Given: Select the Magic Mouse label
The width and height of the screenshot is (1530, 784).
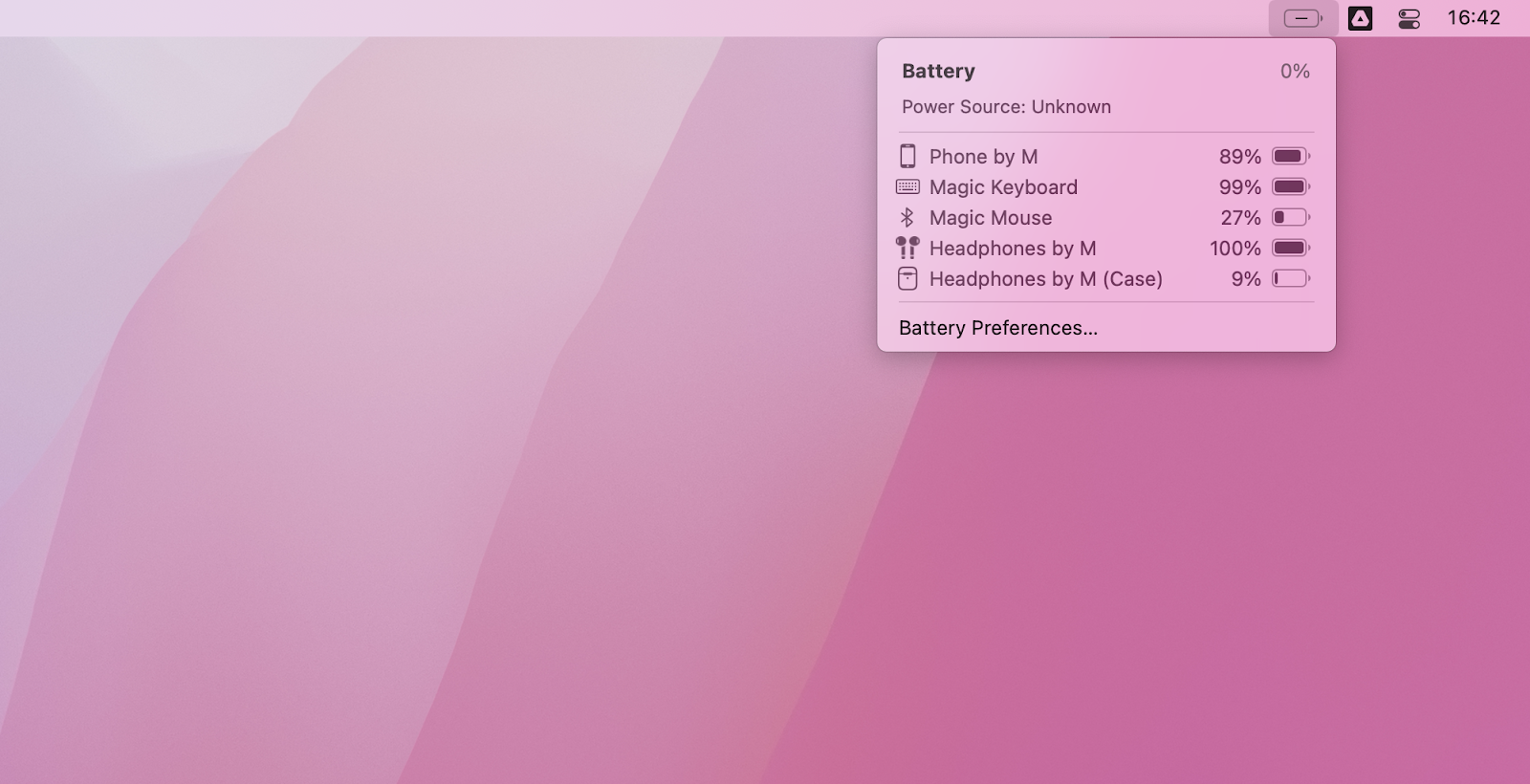Looking at the screenshot, I should click(x=991, y=218).
